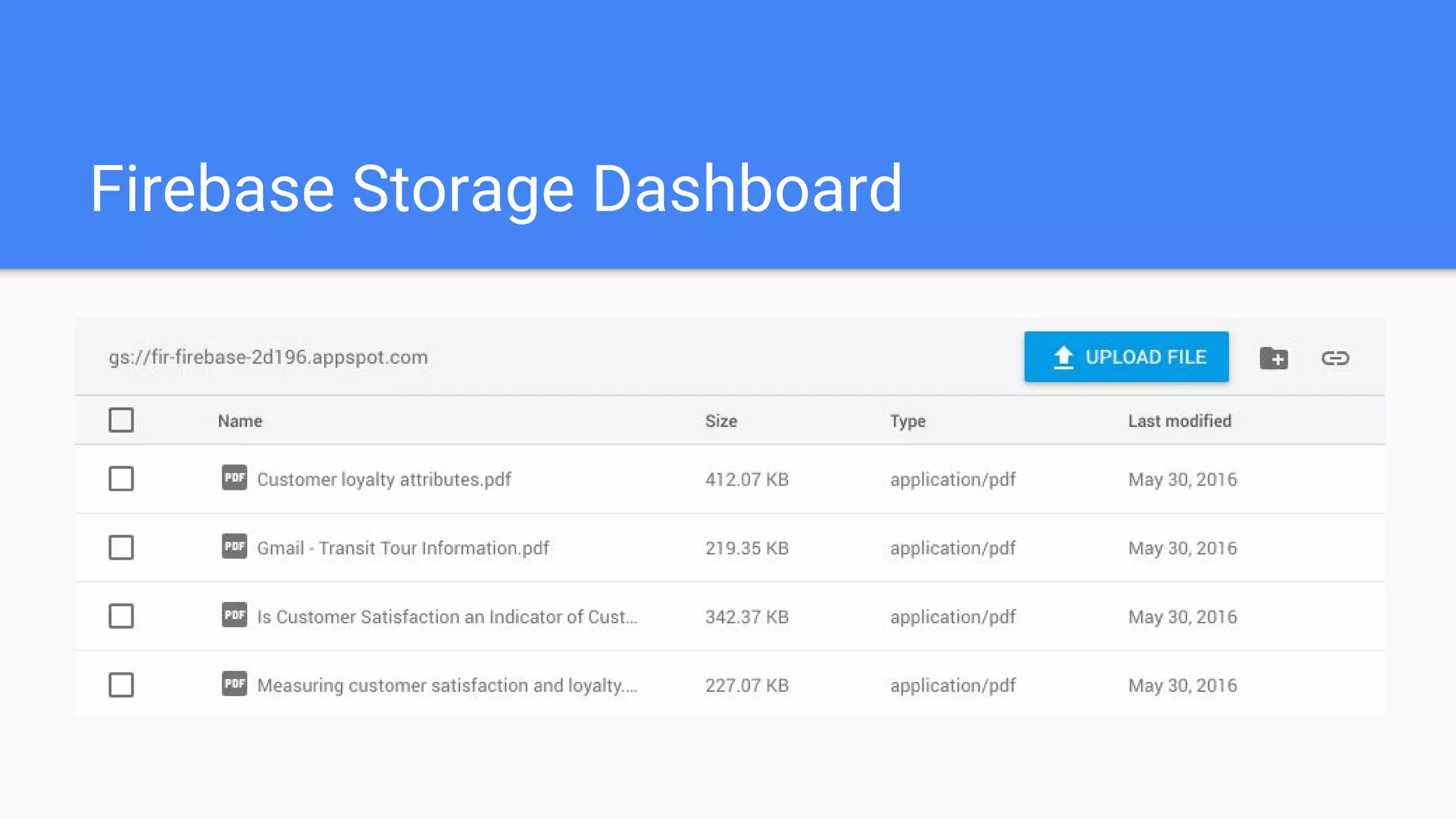Click the 219.35 KB size cell
This screenshot has width=1456, height=819.
pyautogui.click(x=746, y=548)
